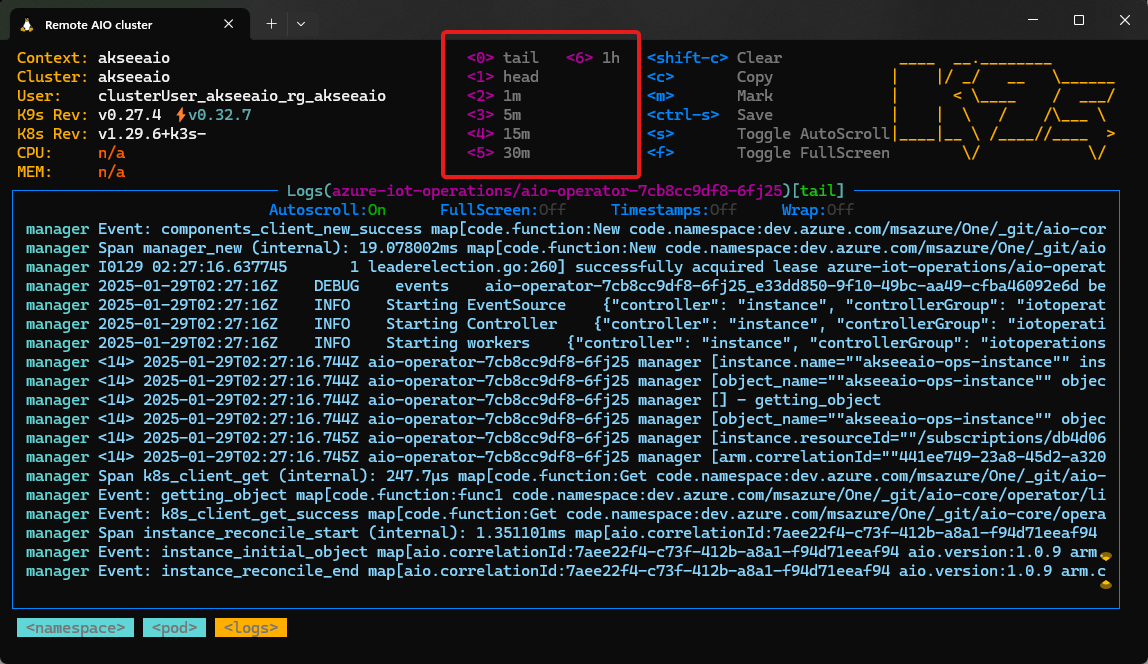Click the Tux penguin icon on the tab
Image resolution: width=1148 pixels, height=664 pixels.
(27, 24)
